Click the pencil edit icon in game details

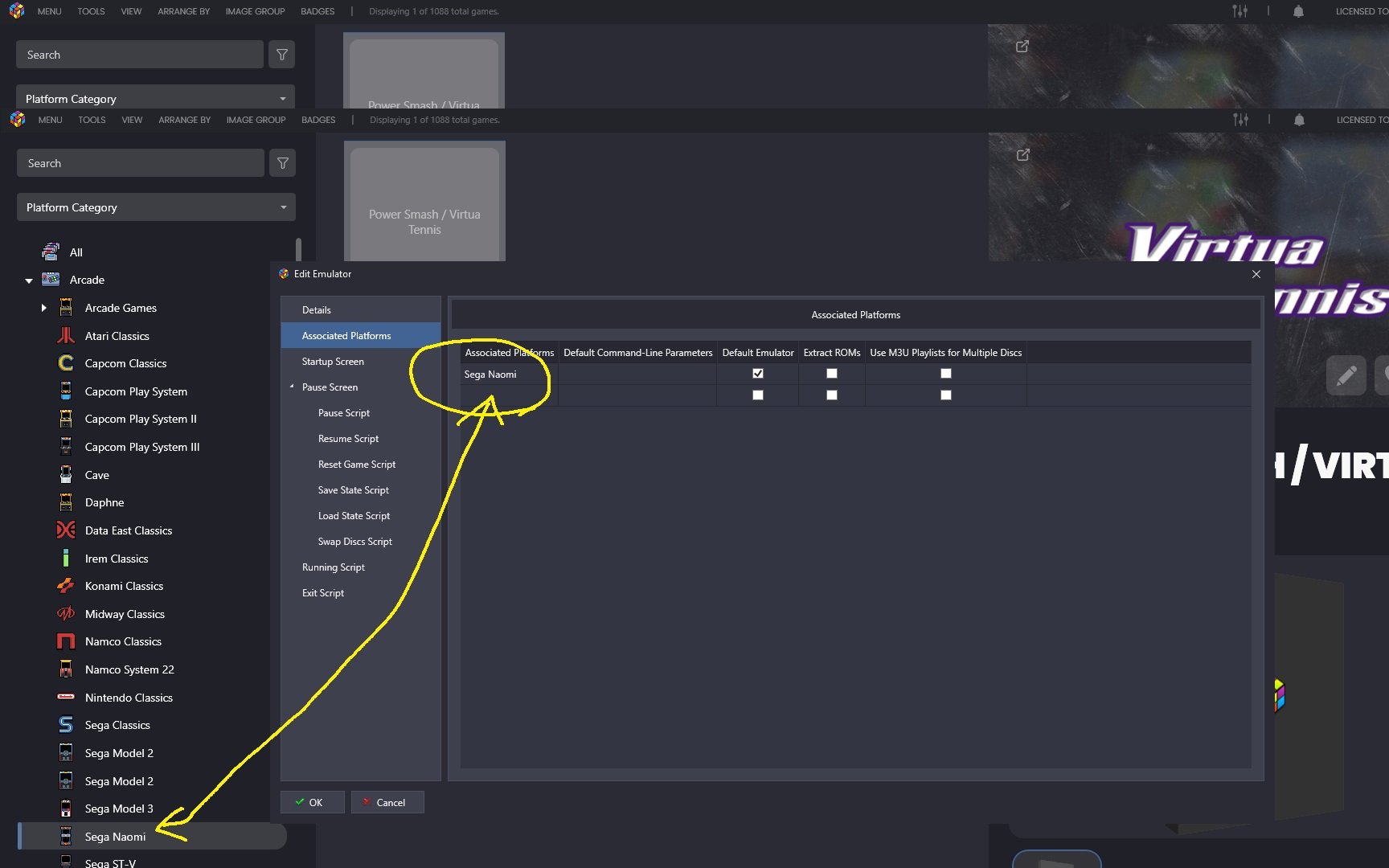pyautogui.click(x=1346, y=375)
